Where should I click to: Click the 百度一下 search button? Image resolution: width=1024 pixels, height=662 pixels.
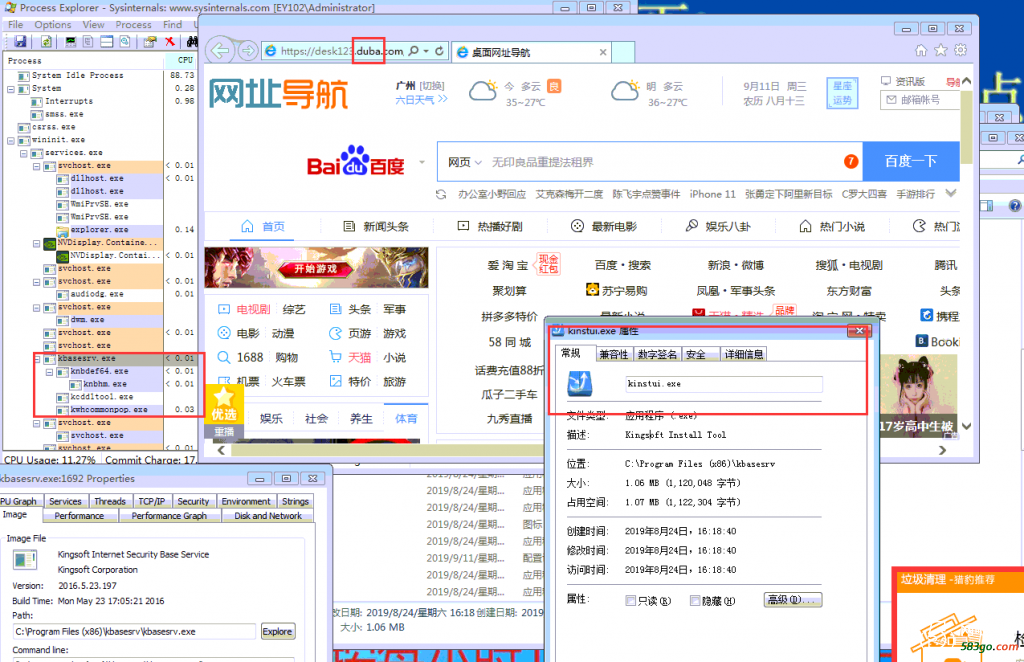[910, 161]
